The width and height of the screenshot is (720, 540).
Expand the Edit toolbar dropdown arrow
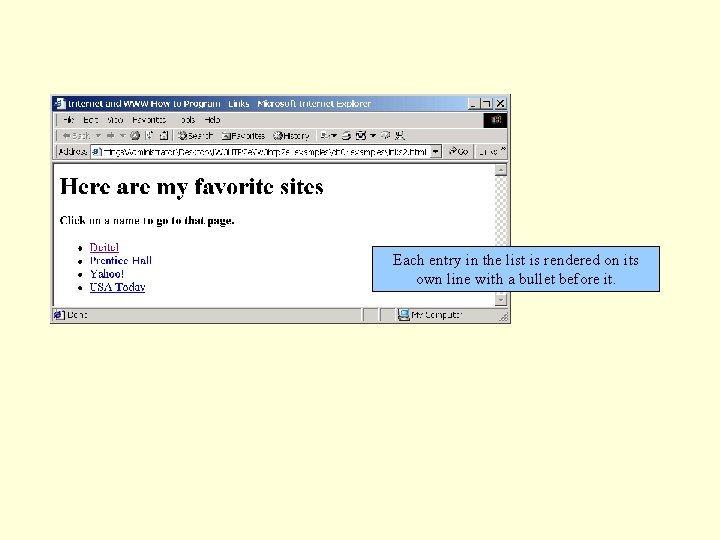pos(373,135)
